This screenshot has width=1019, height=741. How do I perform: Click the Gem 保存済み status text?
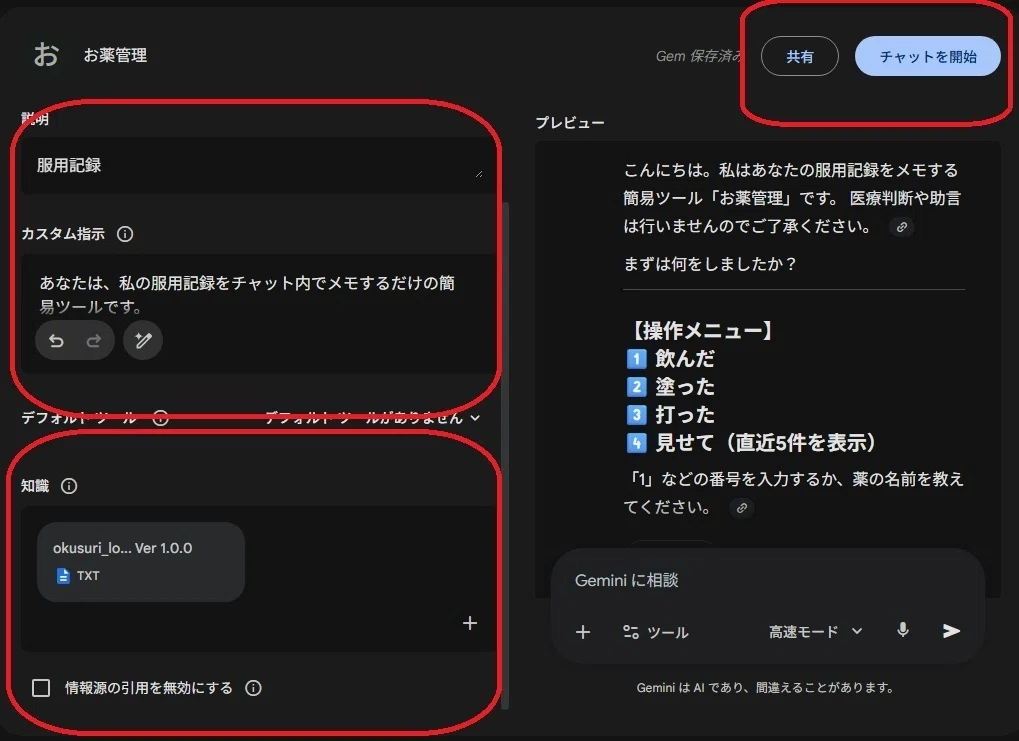pyautogui.click(x=699, y=57)
